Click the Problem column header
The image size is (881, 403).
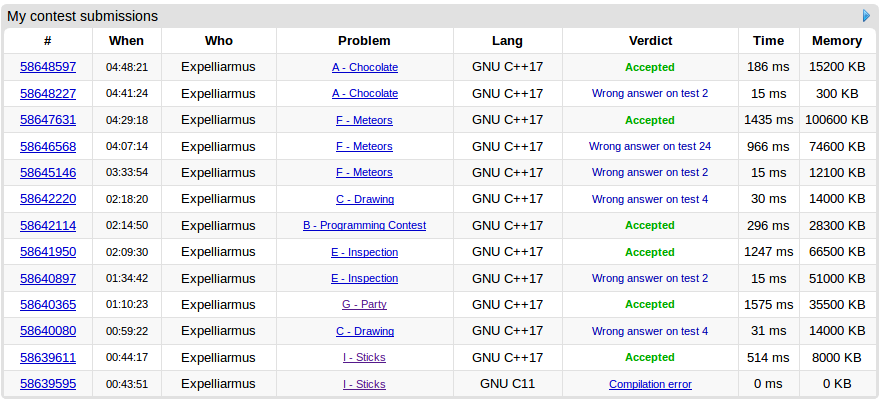tap(364, 41)
